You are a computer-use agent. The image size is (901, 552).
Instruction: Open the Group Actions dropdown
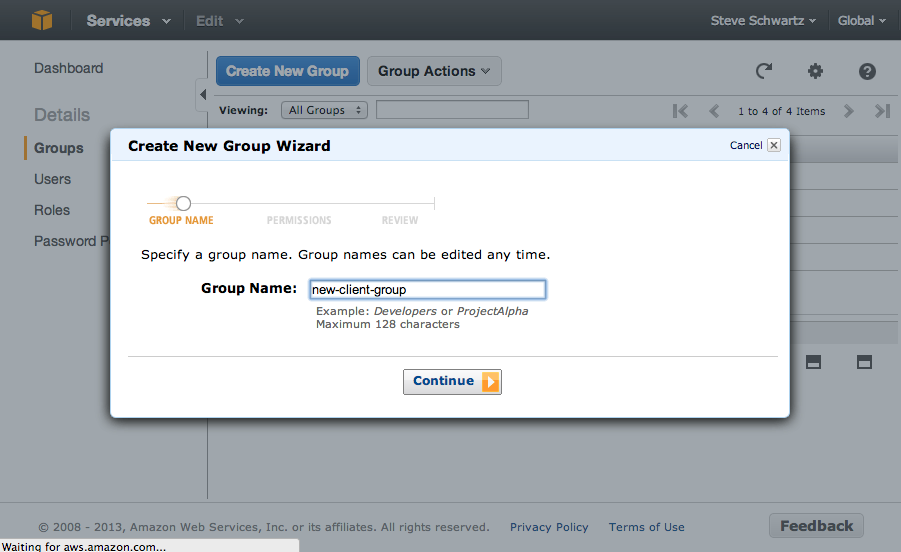click(434, 71)
